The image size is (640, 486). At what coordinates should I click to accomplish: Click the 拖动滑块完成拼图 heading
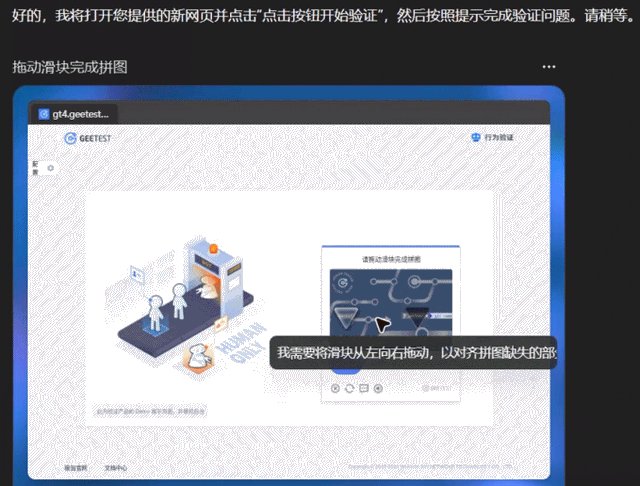coord(70,67)
